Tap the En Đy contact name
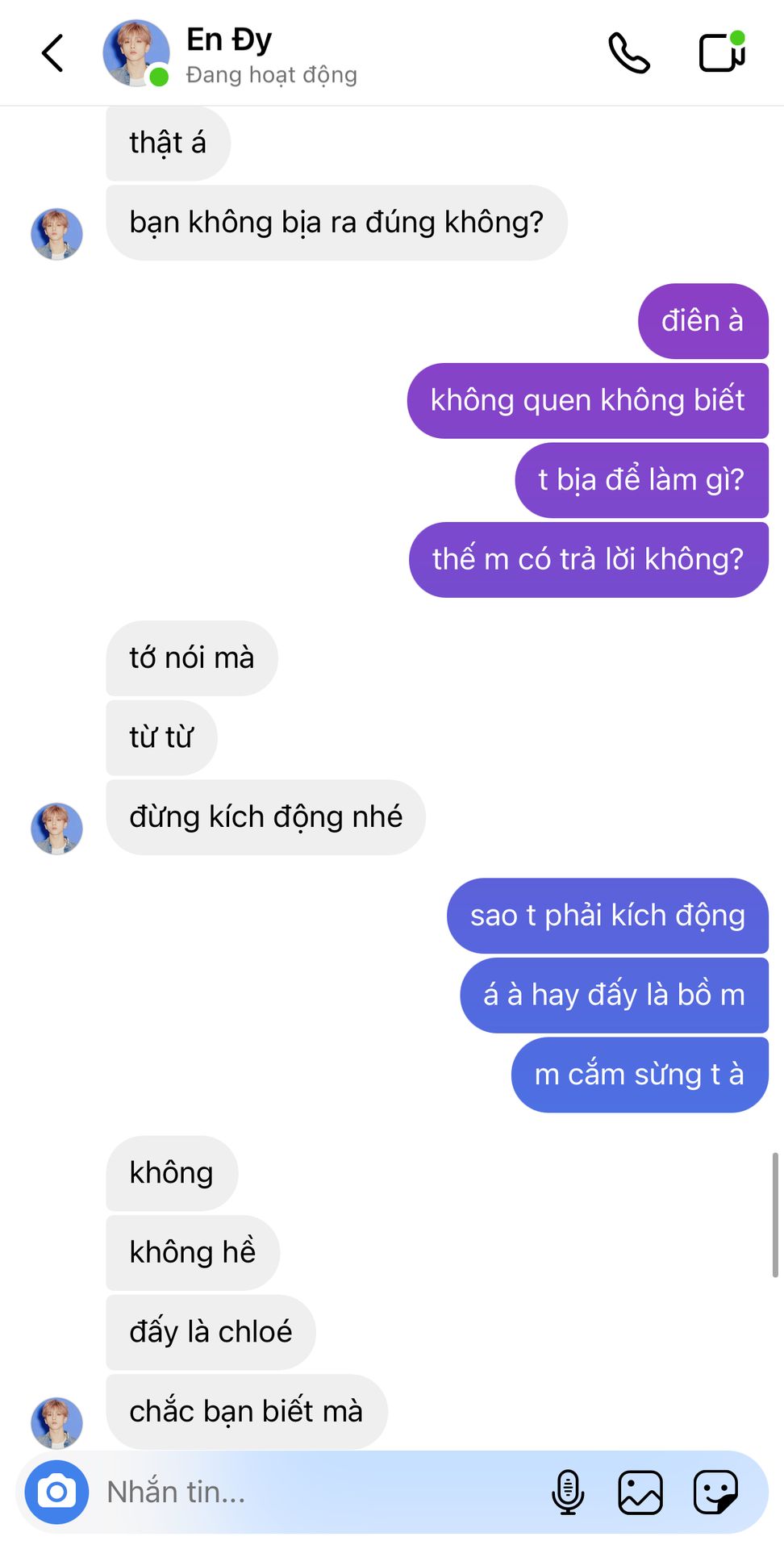Viewport: 784px width, 1549px height. point(229,40)
